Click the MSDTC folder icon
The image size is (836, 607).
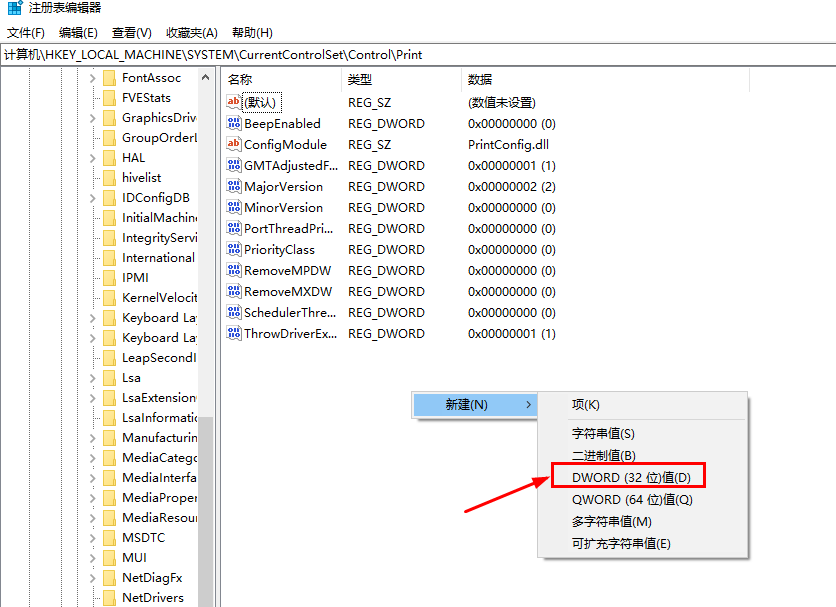click(110, 537)
